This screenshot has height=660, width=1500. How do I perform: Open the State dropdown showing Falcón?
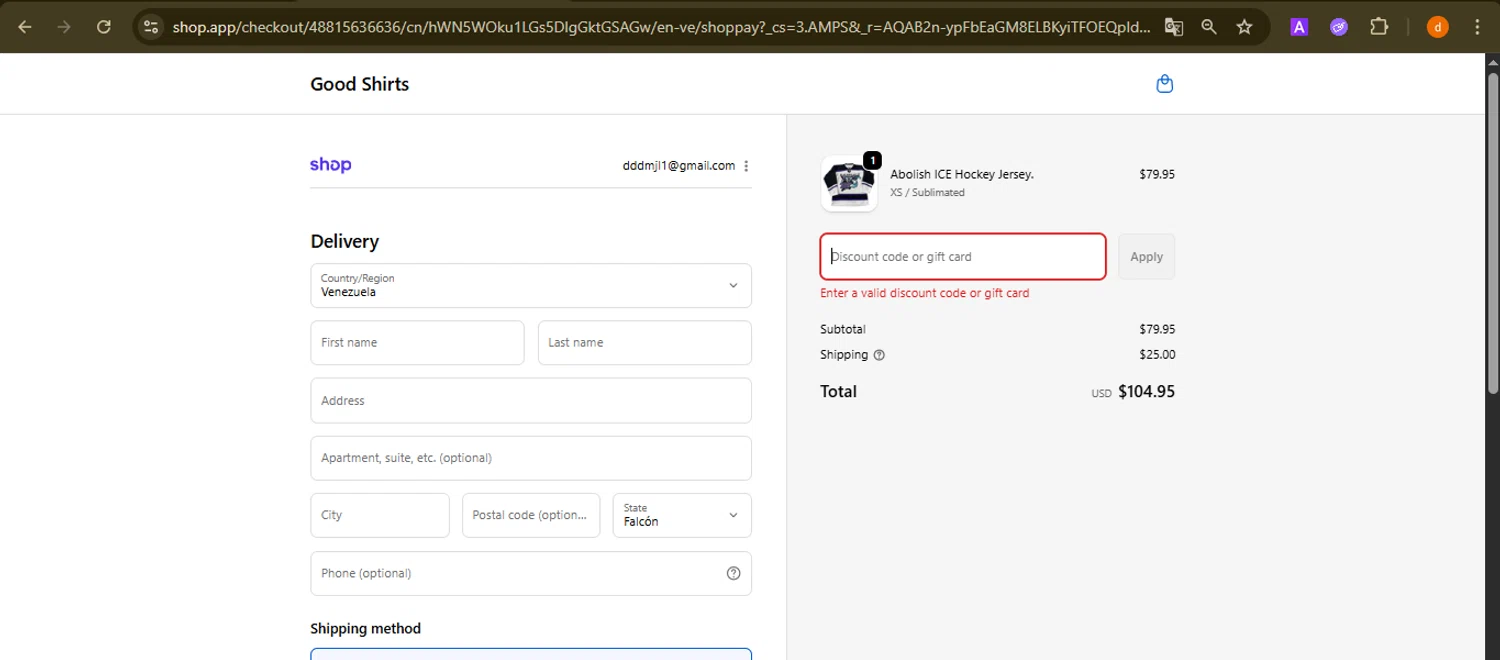(682, 515)
